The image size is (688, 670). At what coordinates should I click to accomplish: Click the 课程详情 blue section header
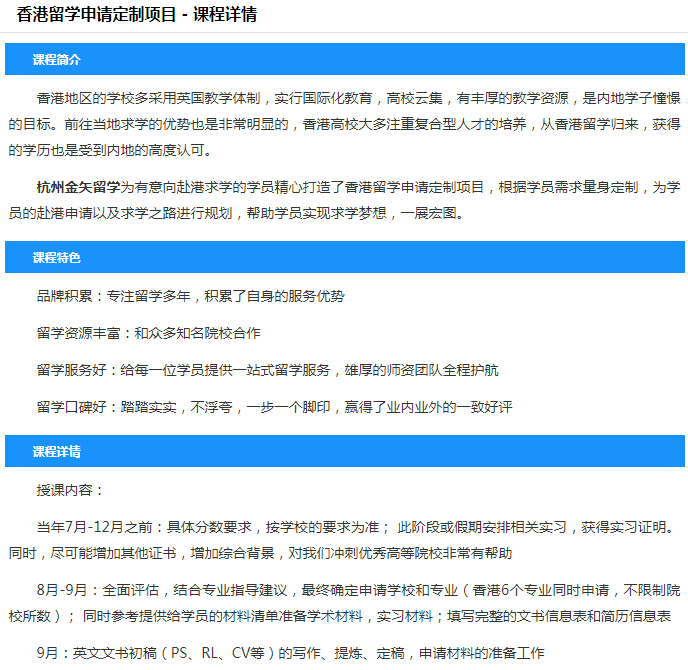(345, 451)
